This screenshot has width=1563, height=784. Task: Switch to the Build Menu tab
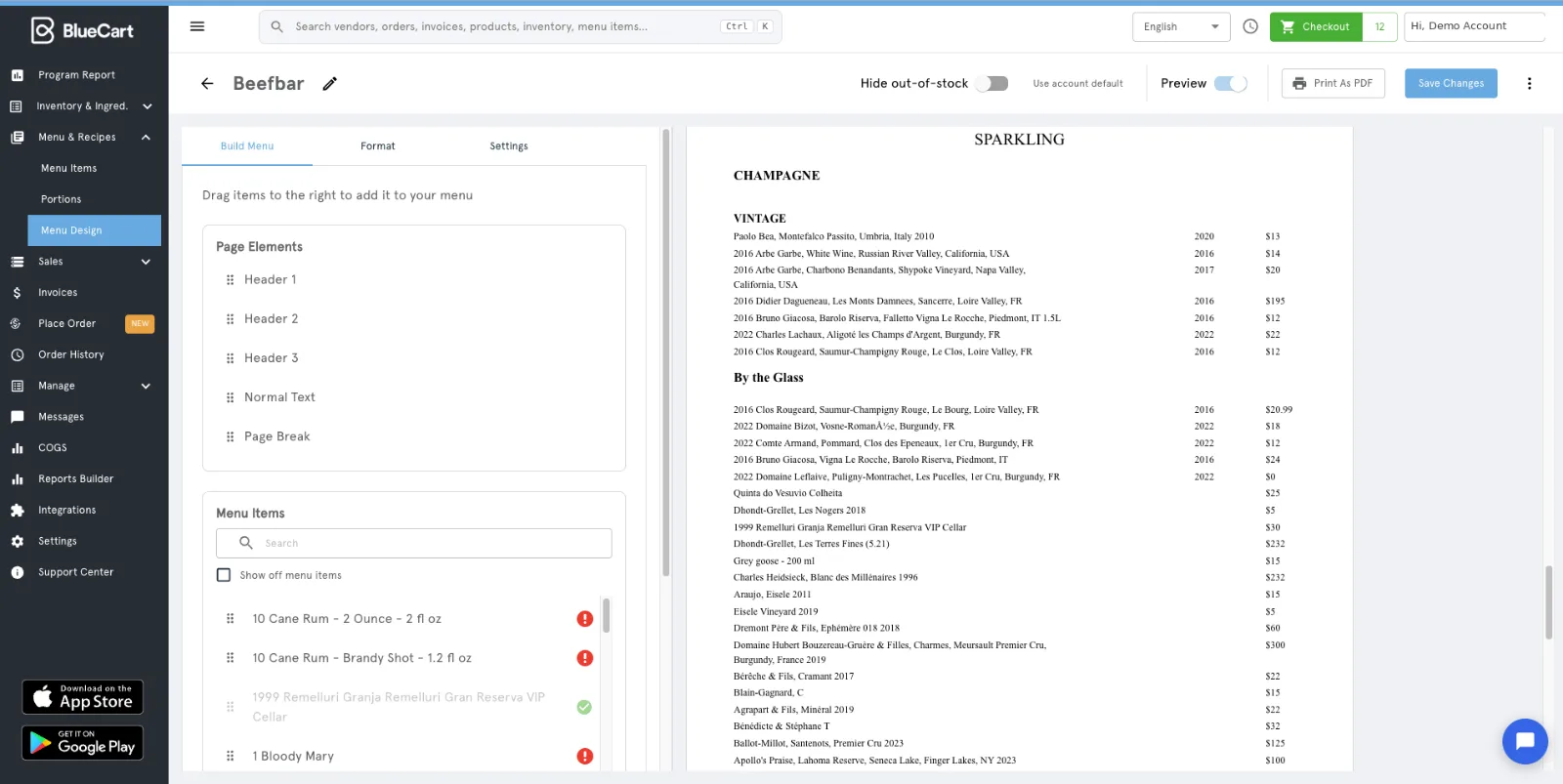pyautogui.click(x=247, y=146)
